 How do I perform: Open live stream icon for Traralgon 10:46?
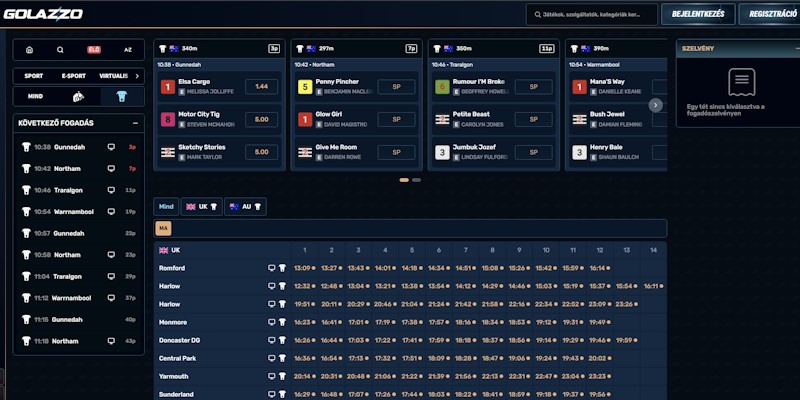(x=111, y=190)
